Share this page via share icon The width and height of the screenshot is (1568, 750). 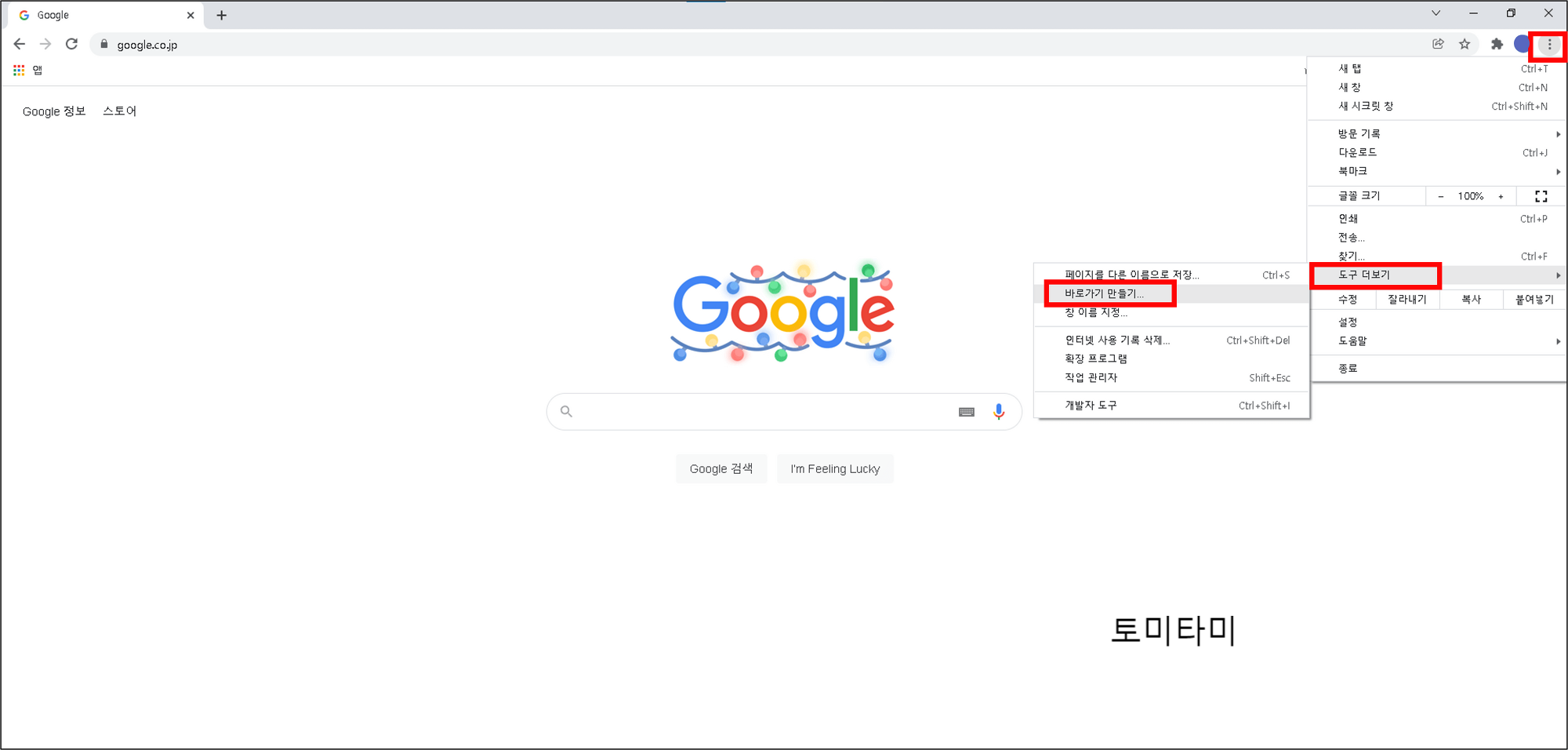tap(1438, 44)
